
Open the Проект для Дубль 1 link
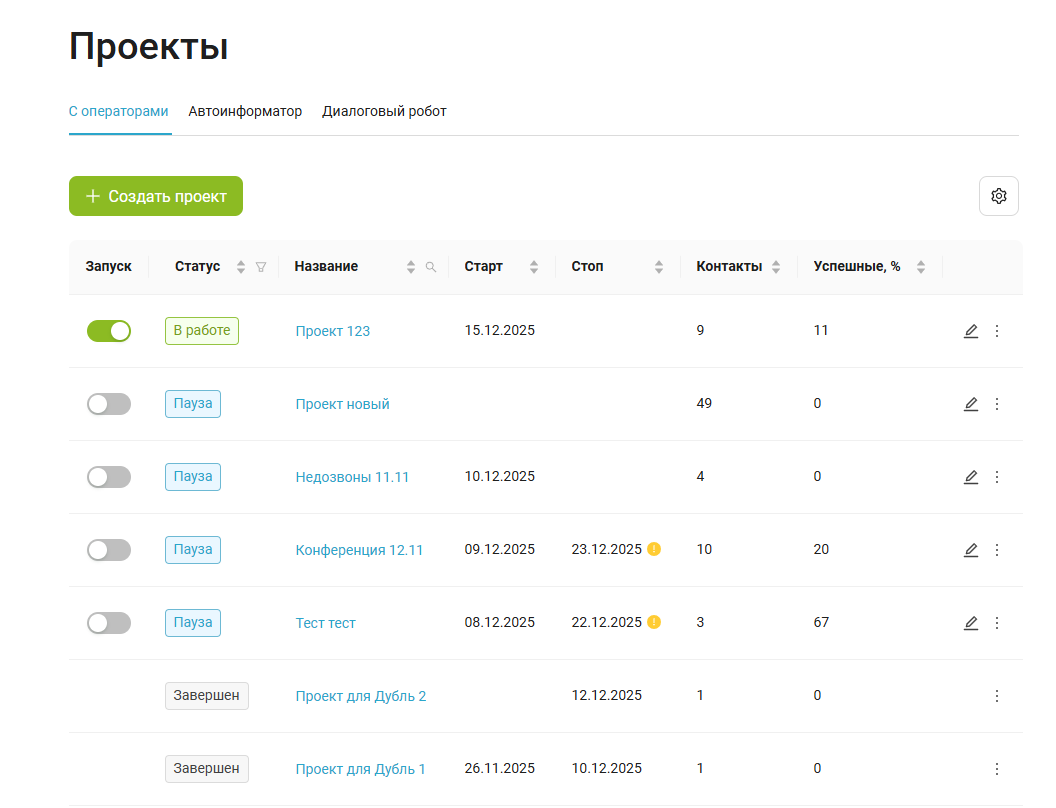click(x=360, y=769)
